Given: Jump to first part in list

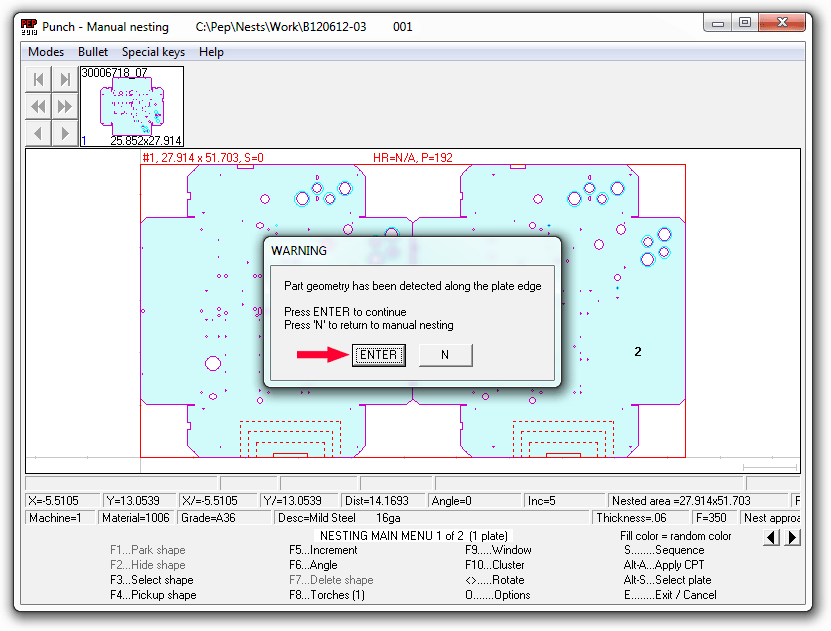Looking at the screenshot, I should [38, 80].
